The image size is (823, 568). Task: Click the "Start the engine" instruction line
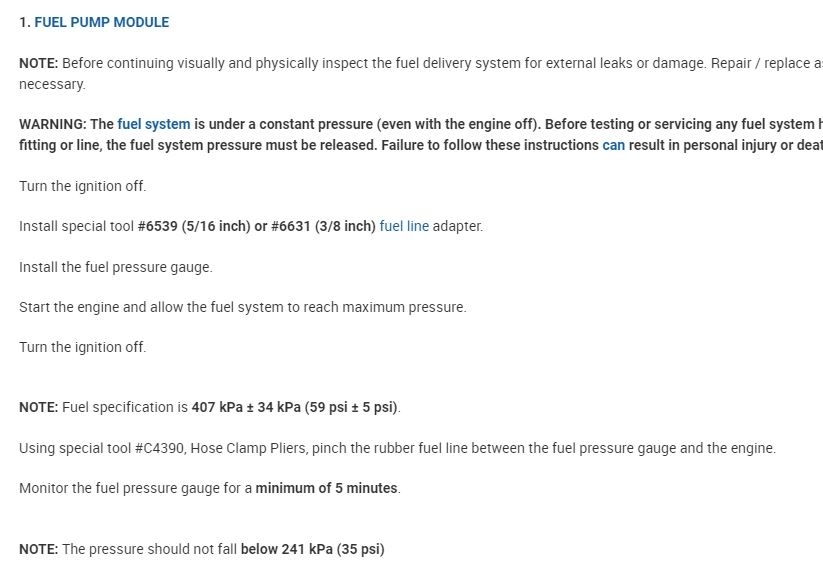point(242,307)
